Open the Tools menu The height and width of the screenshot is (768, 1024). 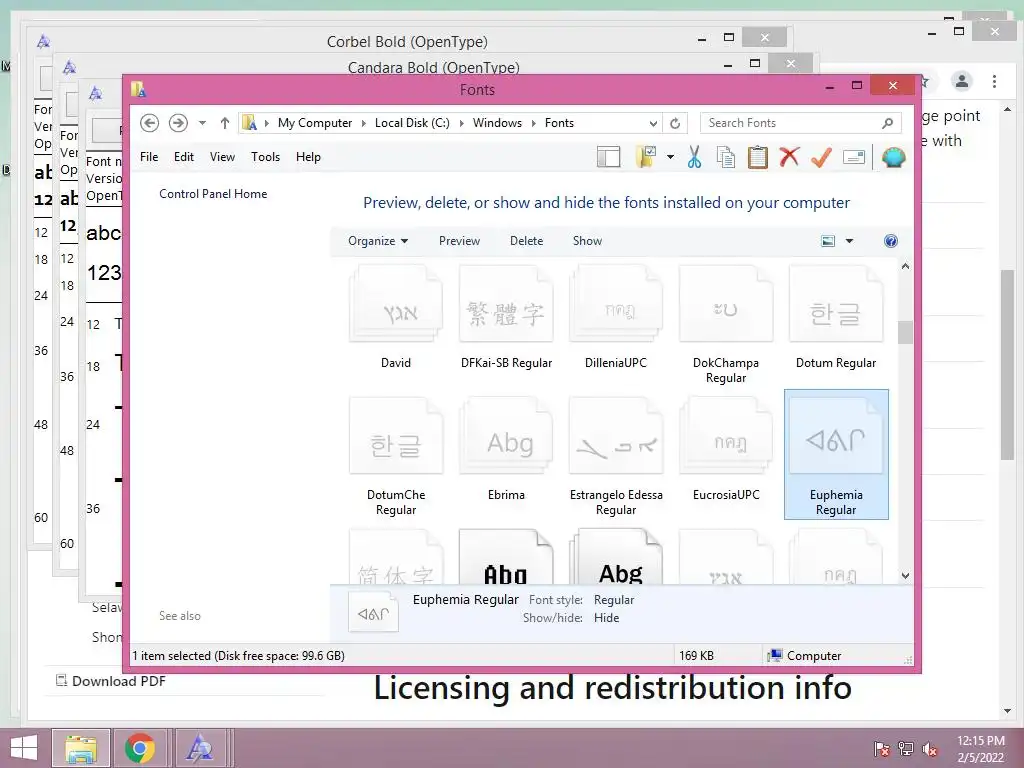coord(265,157)
